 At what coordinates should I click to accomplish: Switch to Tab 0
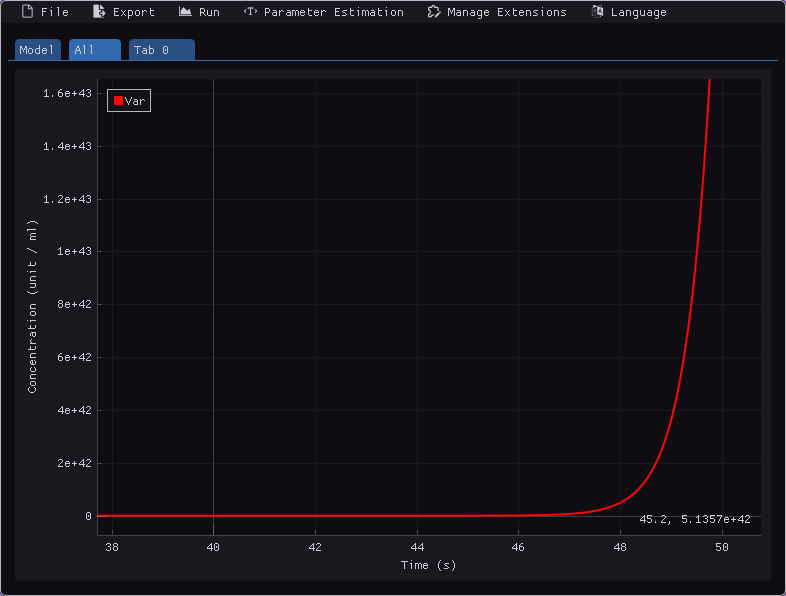pos(161,50)
